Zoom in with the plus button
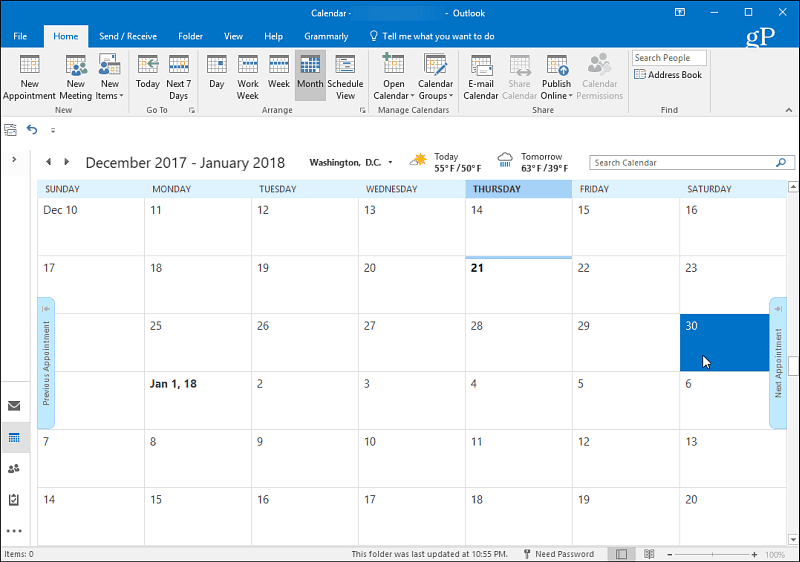800x562 pixels. pyautogui.click(x=754, y=554)
